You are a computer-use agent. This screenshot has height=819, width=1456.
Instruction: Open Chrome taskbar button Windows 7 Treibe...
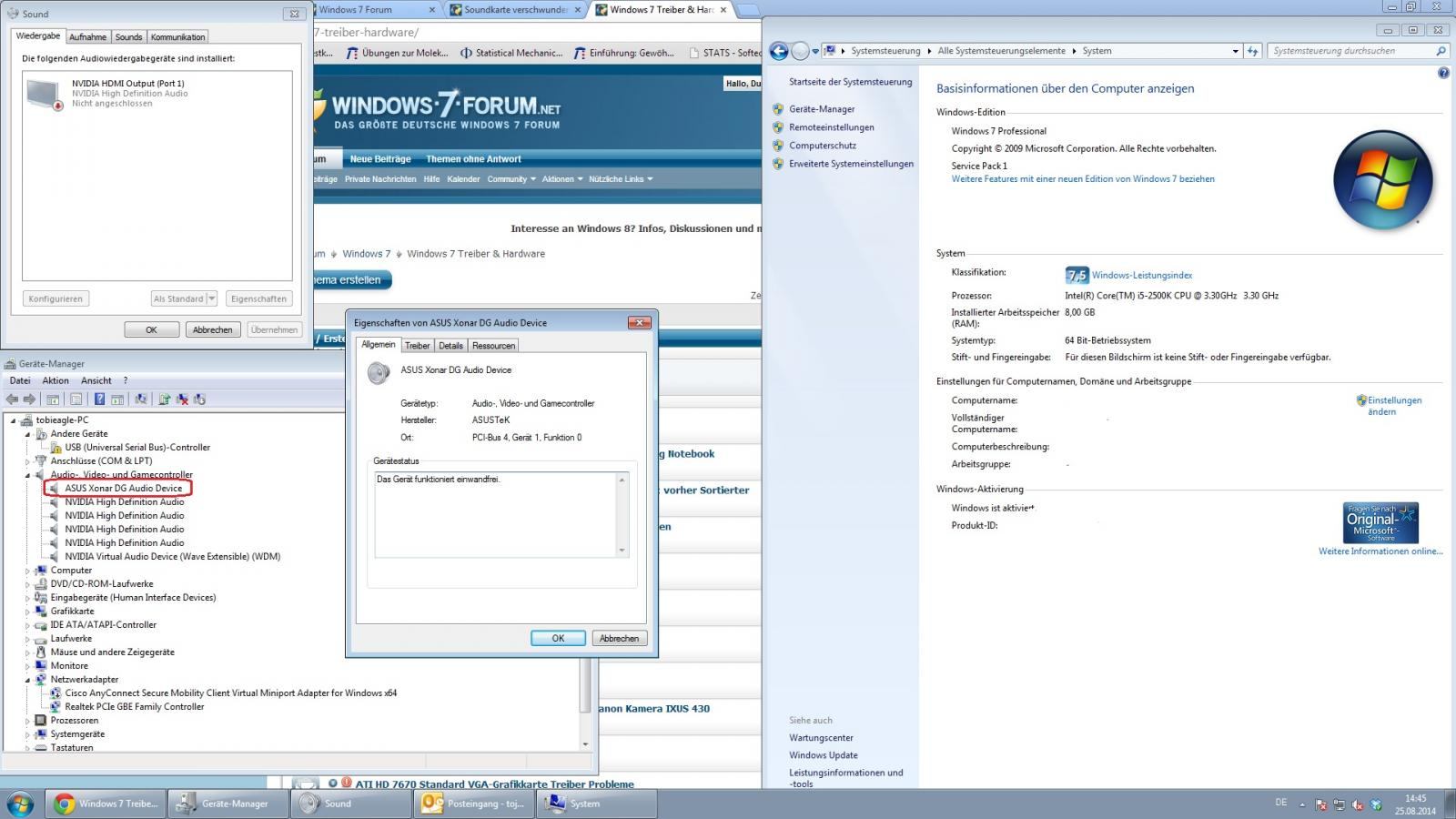106,804
